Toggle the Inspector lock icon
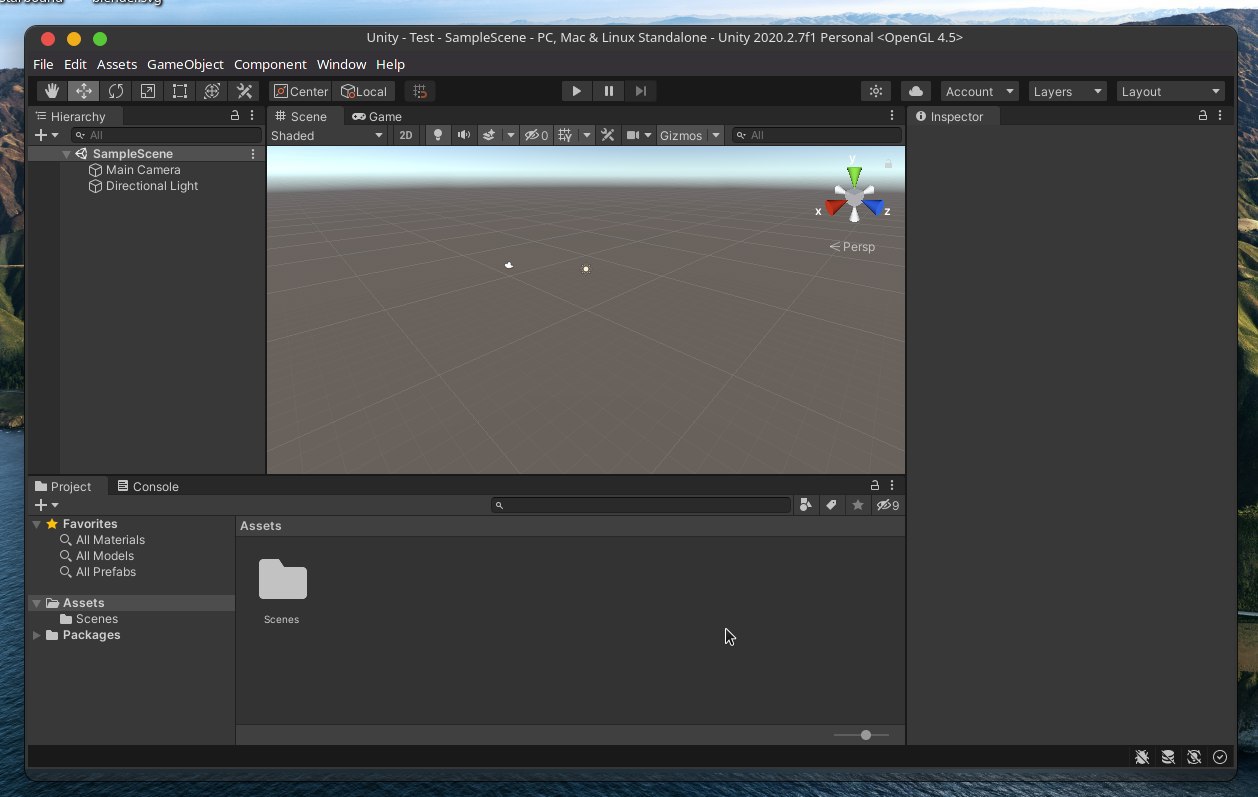The width and height of the screenshot is (1258, 797). (x=1203, y=116)
